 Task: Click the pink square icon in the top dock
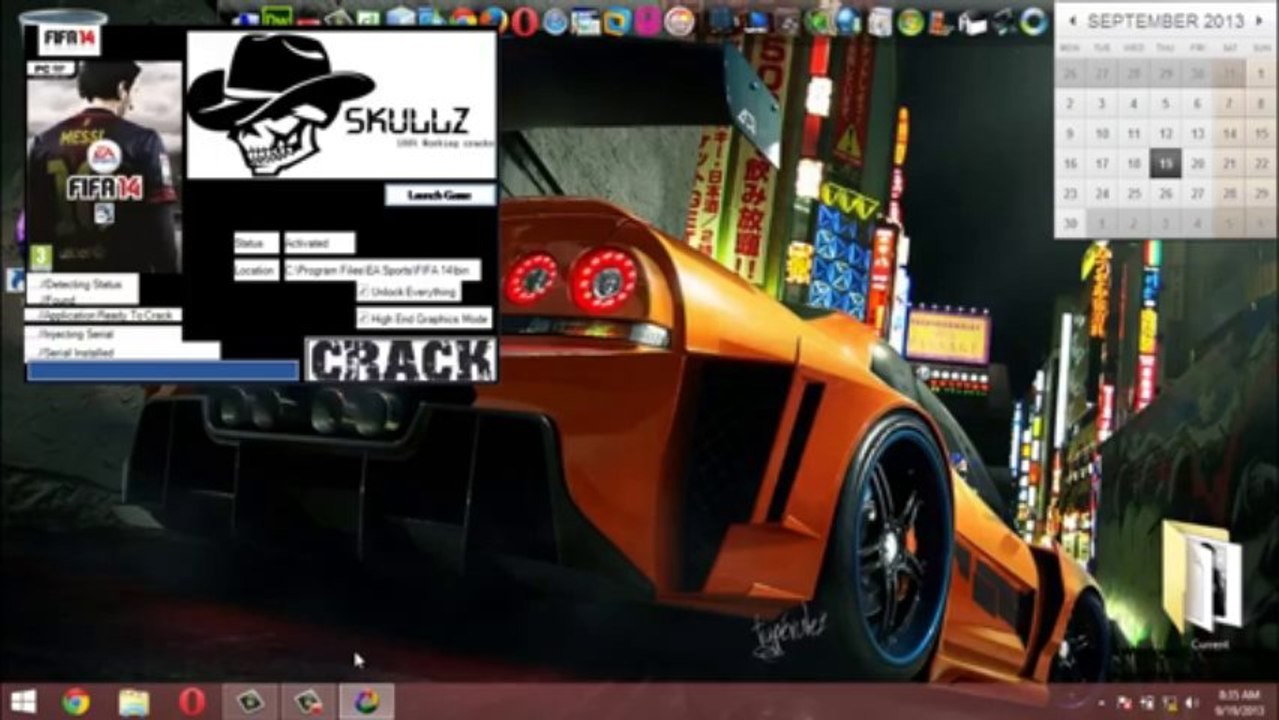coord(648,20)
